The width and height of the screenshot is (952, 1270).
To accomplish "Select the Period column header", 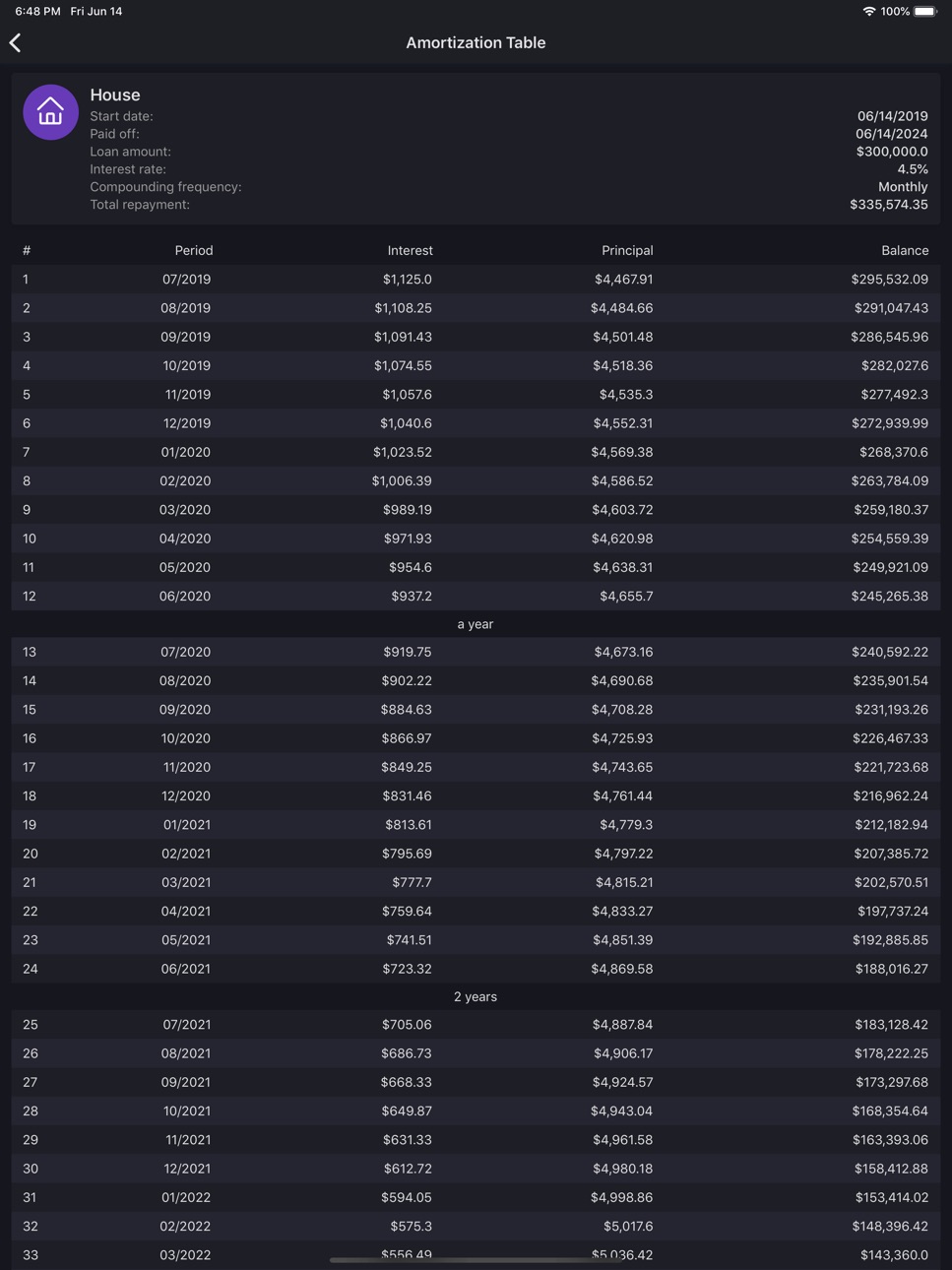I will point(194,250).
